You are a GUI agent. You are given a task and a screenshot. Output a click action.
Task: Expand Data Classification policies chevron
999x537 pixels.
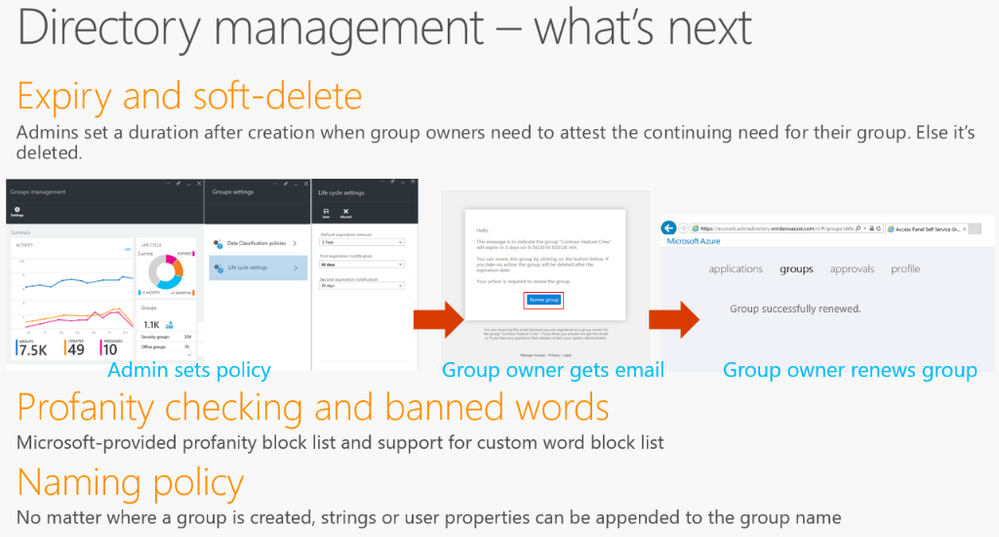click(x=295, y=243)
